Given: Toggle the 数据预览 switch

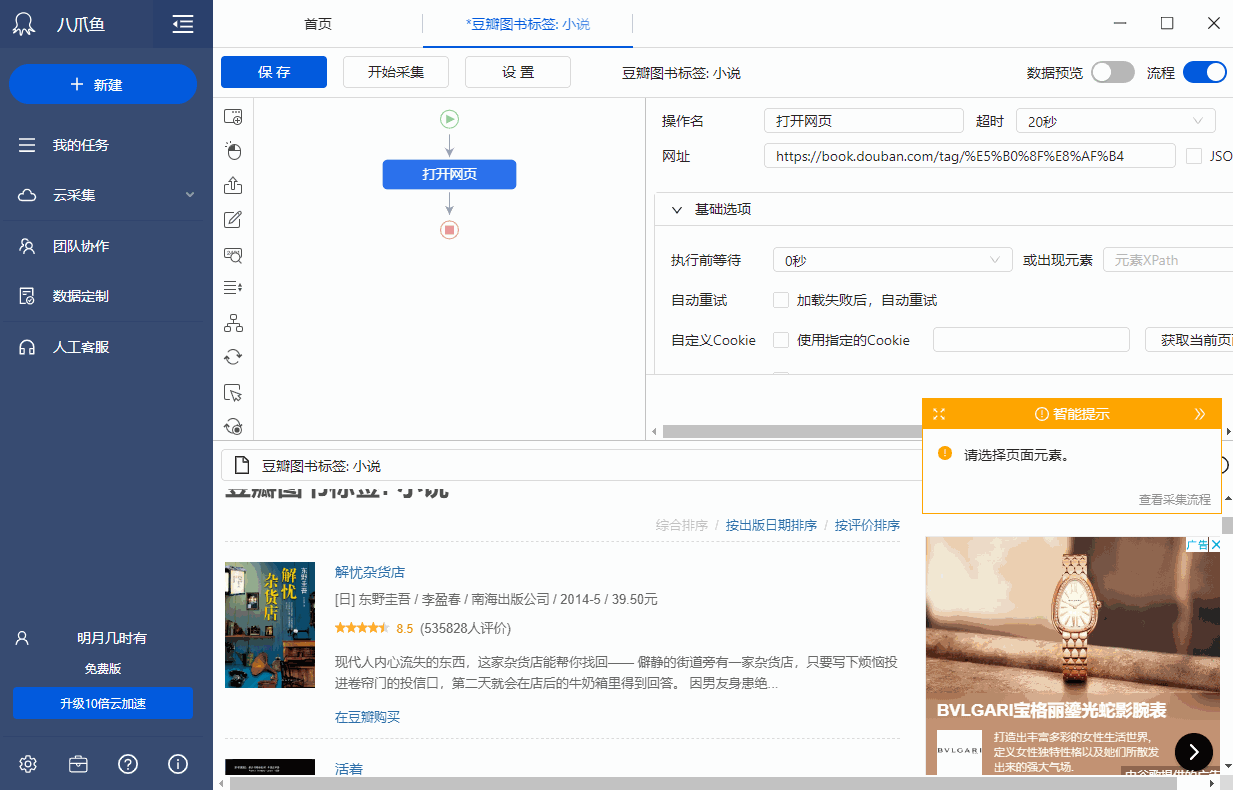Looking at the screenshot, I should click(1113, 72).
